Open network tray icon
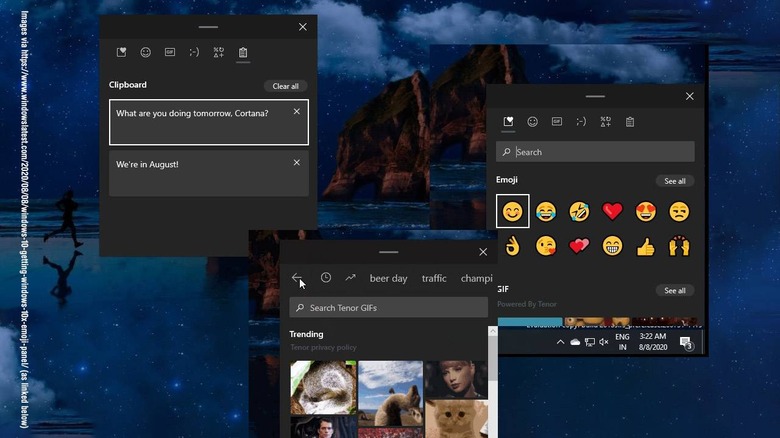780x438 pixels. coord(589,342)
